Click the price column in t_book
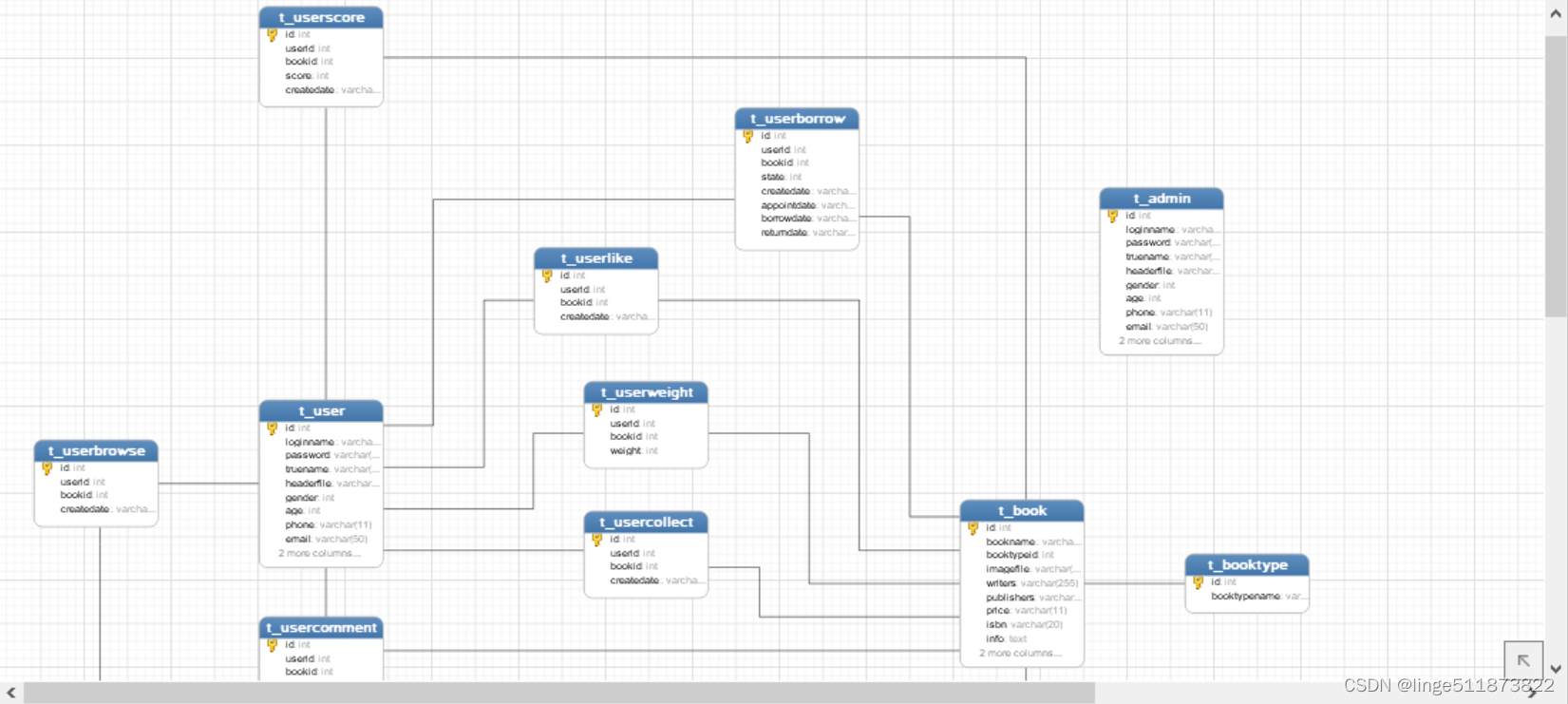Image resolution: width=1568 pixels, height=704 pixels. tap(1027, 611)
